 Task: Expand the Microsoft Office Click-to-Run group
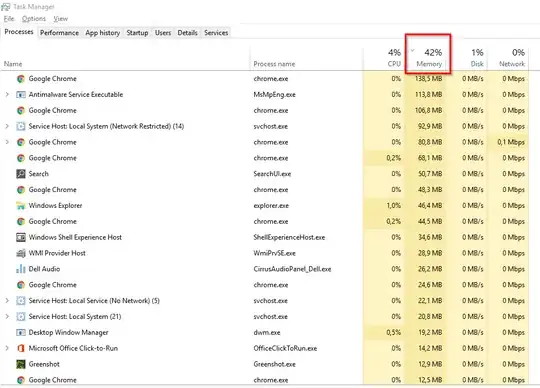pos(7,348)
